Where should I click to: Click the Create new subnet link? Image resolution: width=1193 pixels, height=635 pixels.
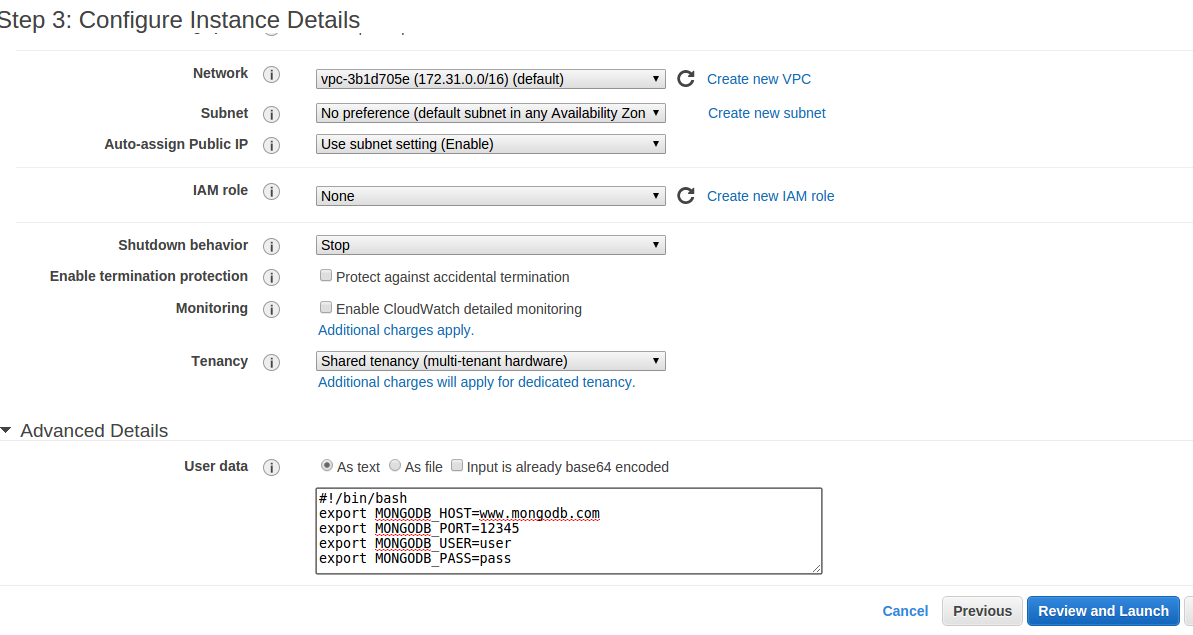pyautogui.click(x=766, y=113)
